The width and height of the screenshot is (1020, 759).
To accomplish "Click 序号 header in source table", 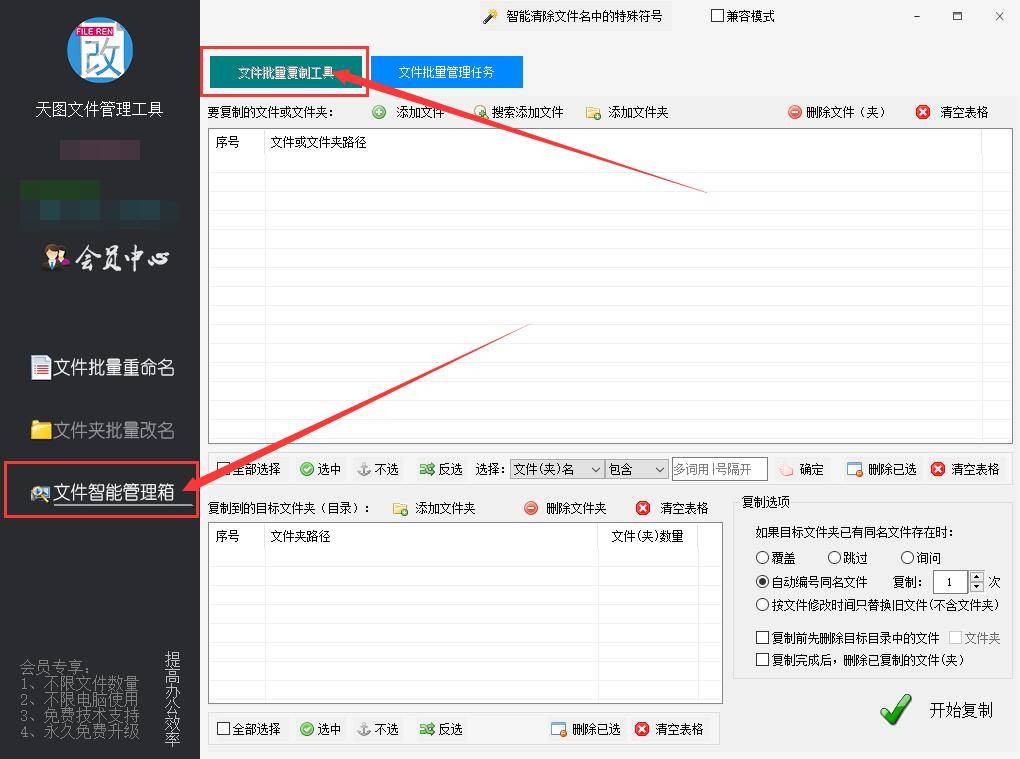I will click(x=227, y=142).
